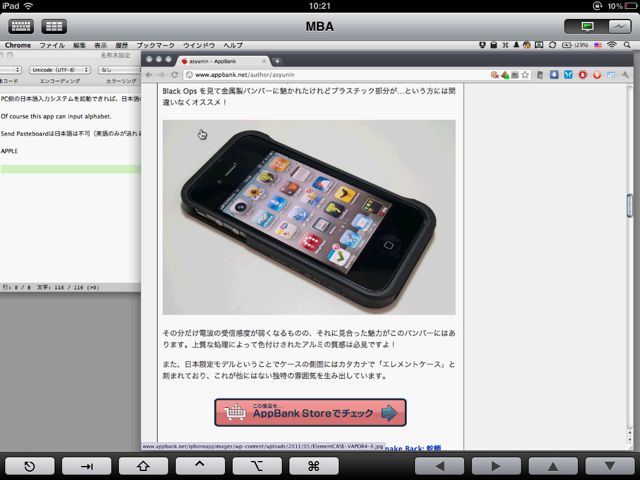Open the Unicode (UTF-8) encoding dropdown
640x480 pixels.
point(59,70)
